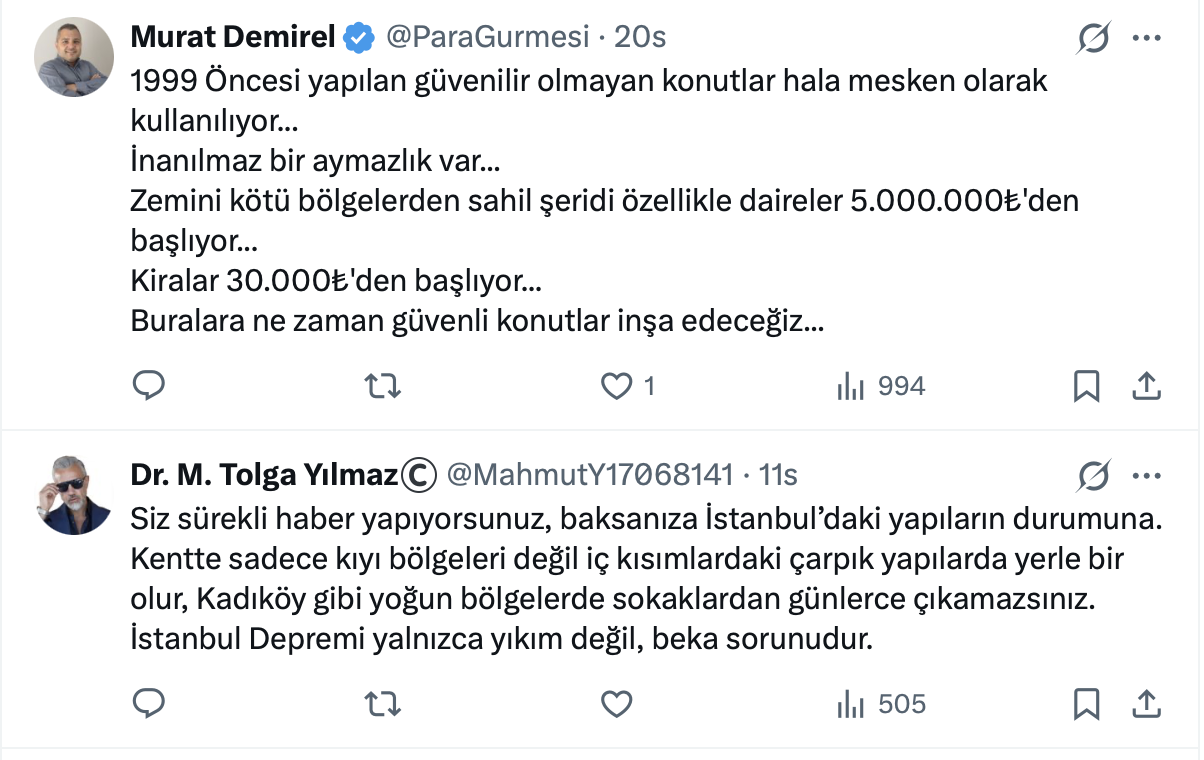Reply to Murat Demirel's tweet
1204x760 pixels.
coord(149,386)
